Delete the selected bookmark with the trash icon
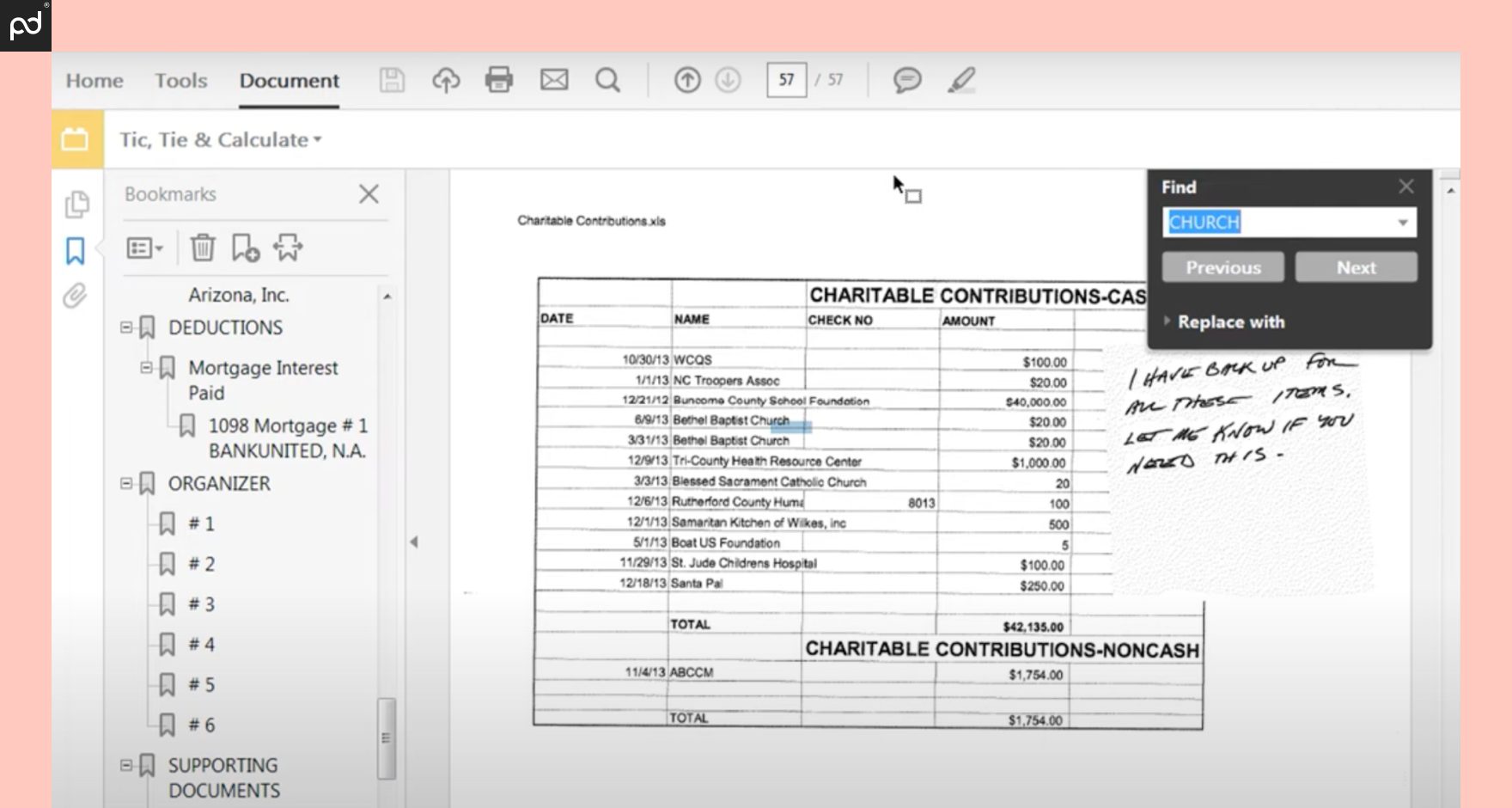Screen dimensions: 1512x808 [203, 248]
